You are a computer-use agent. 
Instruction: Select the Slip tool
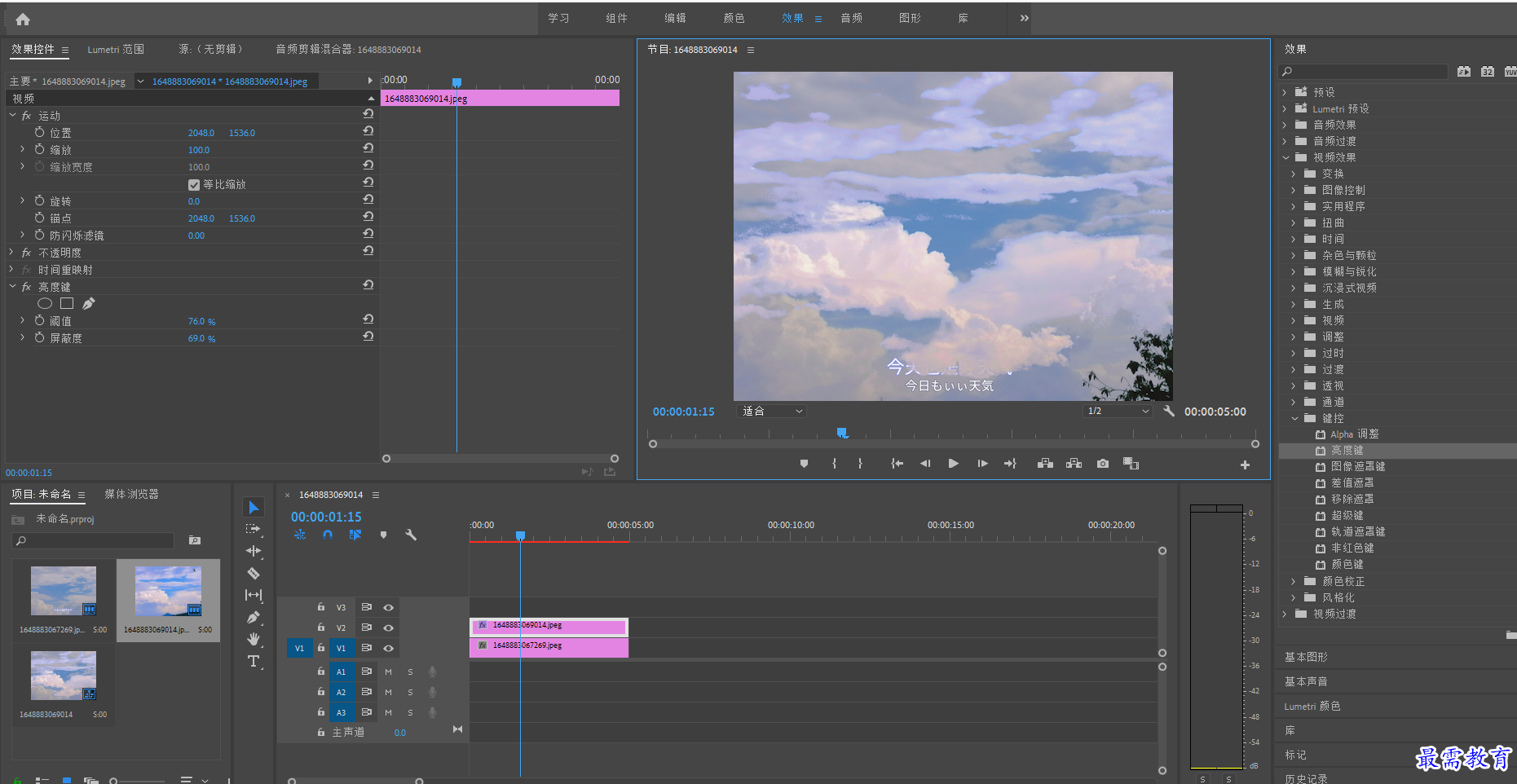254,596
